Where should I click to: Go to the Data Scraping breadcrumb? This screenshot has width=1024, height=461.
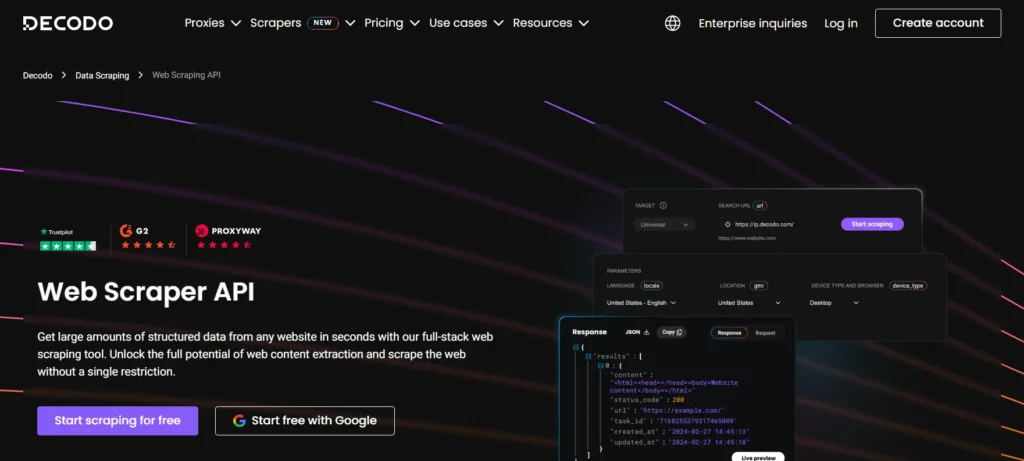point(102,75)
